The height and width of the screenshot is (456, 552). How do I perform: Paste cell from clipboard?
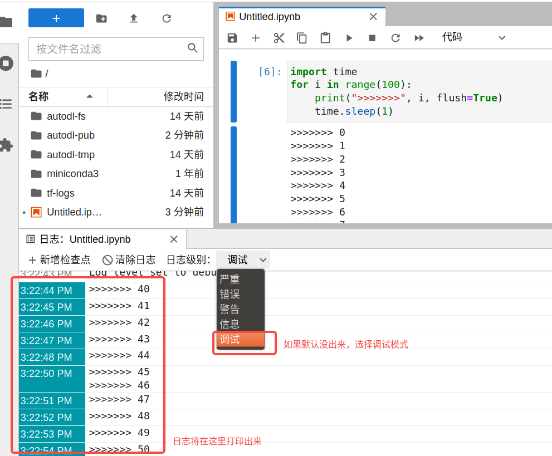click(x=325, y=38)
